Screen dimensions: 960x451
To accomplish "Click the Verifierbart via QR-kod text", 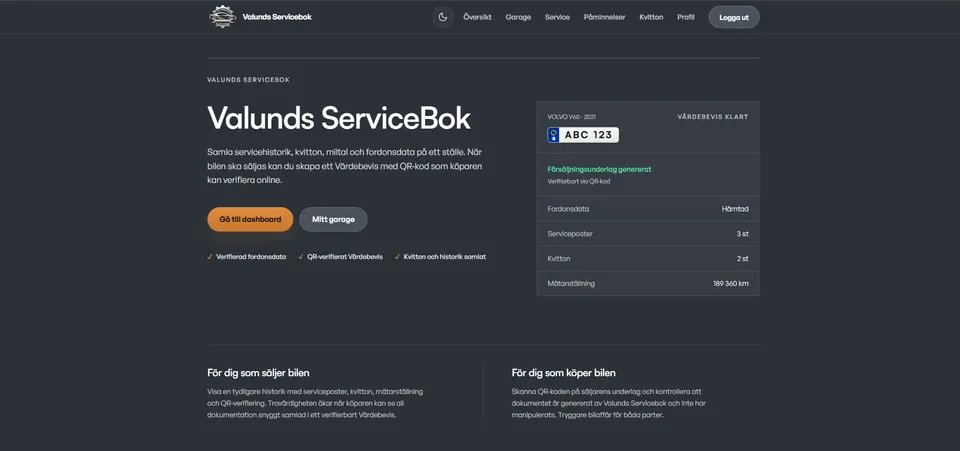I will tap(579, 182).
